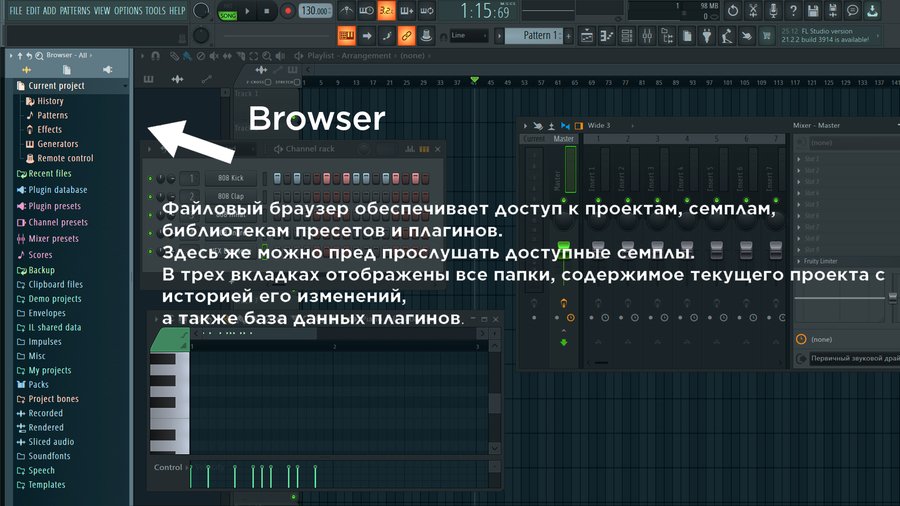Image resolution: width=900 pixels, height=506 pixels.
Task: Open the Mixer toolbar icon
Action: point(647,36)
